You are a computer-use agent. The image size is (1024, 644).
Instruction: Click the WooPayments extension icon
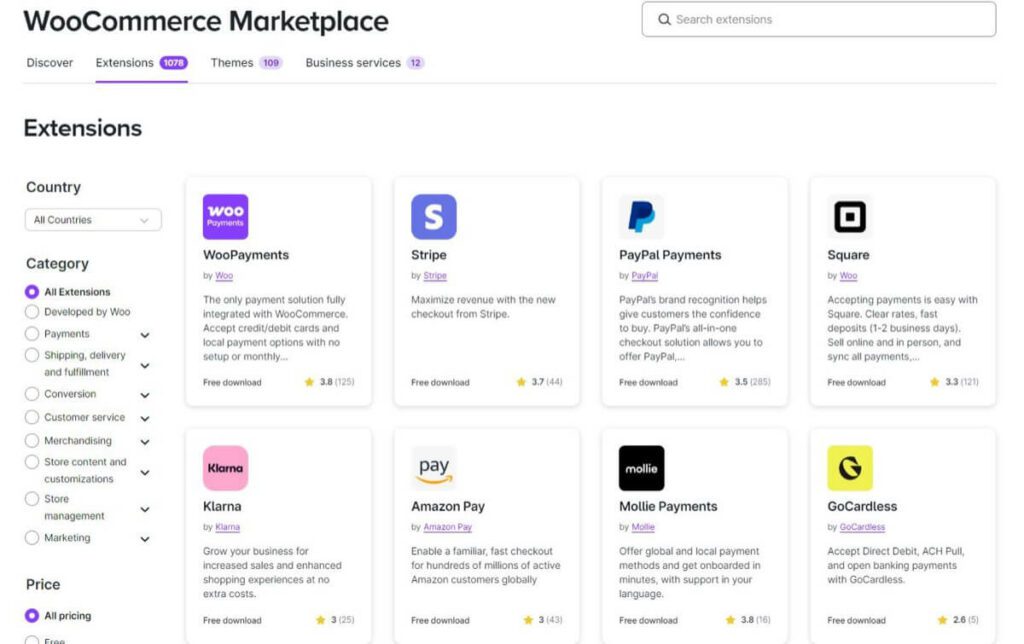coord(226,216)
